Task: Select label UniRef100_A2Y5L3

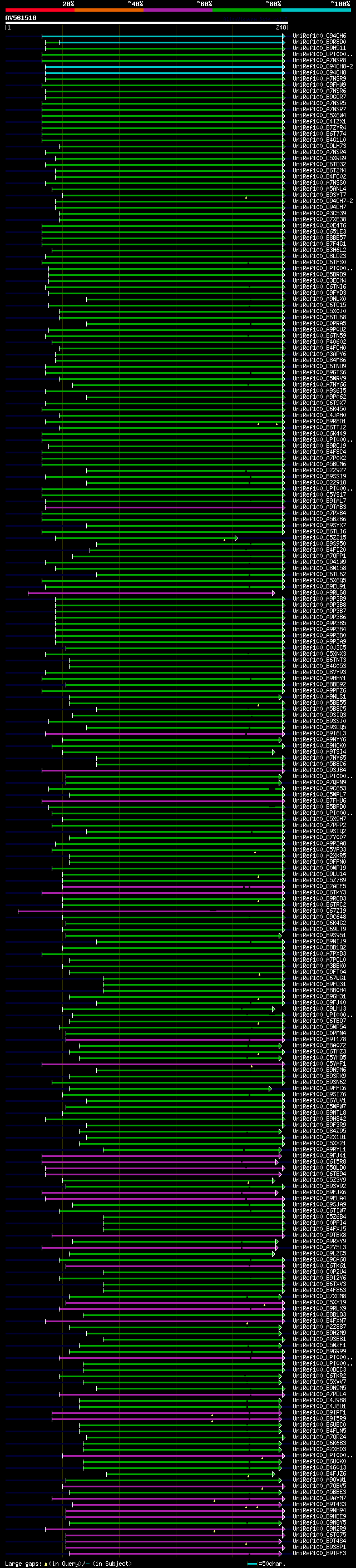Action: (x=319, y=1248)
